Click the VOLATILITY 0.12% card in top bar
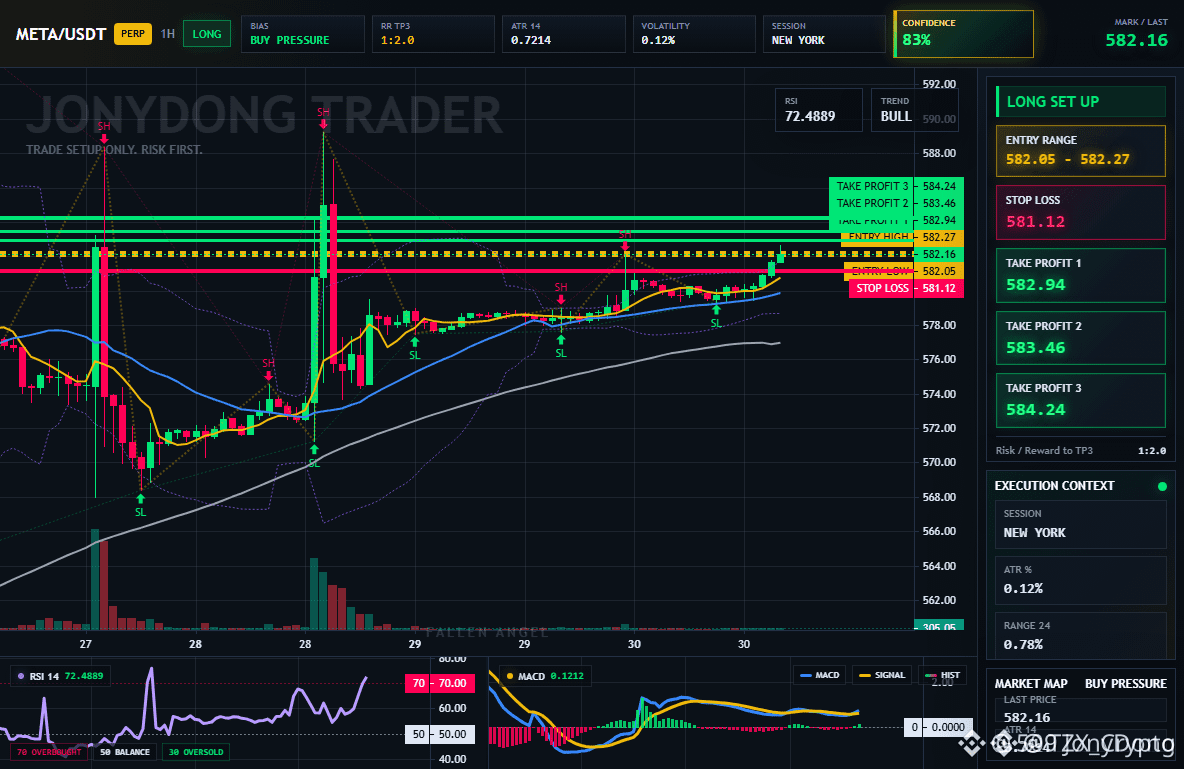This screenshot has width=1184, height=769. tap(694, 34)
